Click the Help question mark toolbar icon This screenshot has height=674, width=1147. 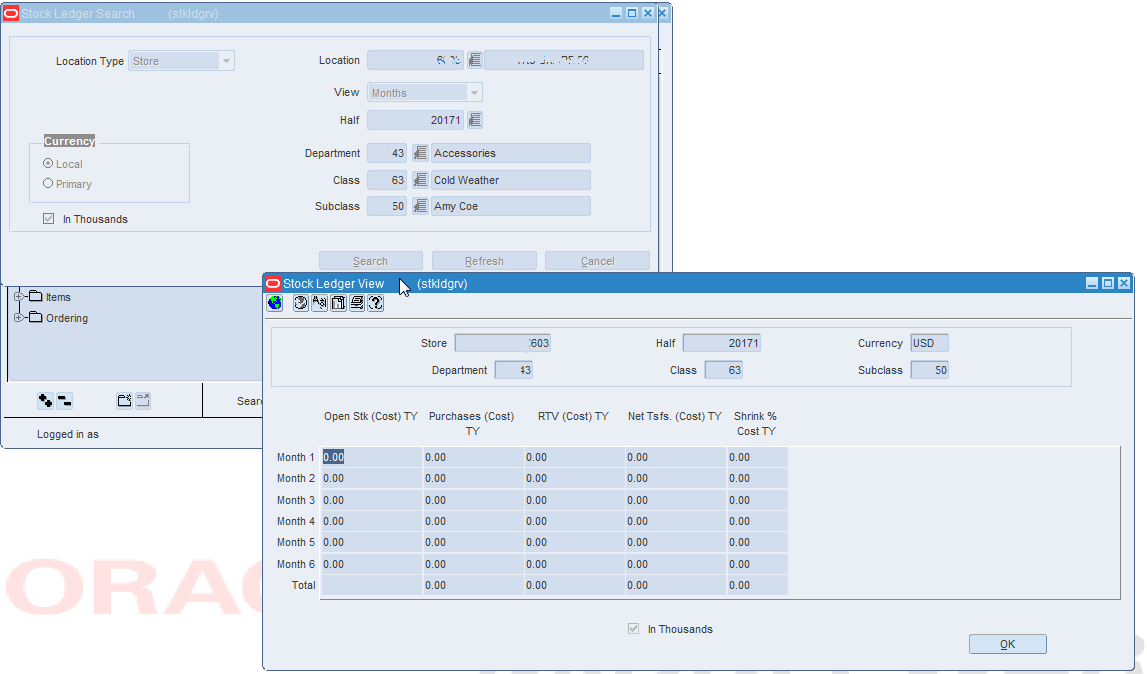[375, 303]
